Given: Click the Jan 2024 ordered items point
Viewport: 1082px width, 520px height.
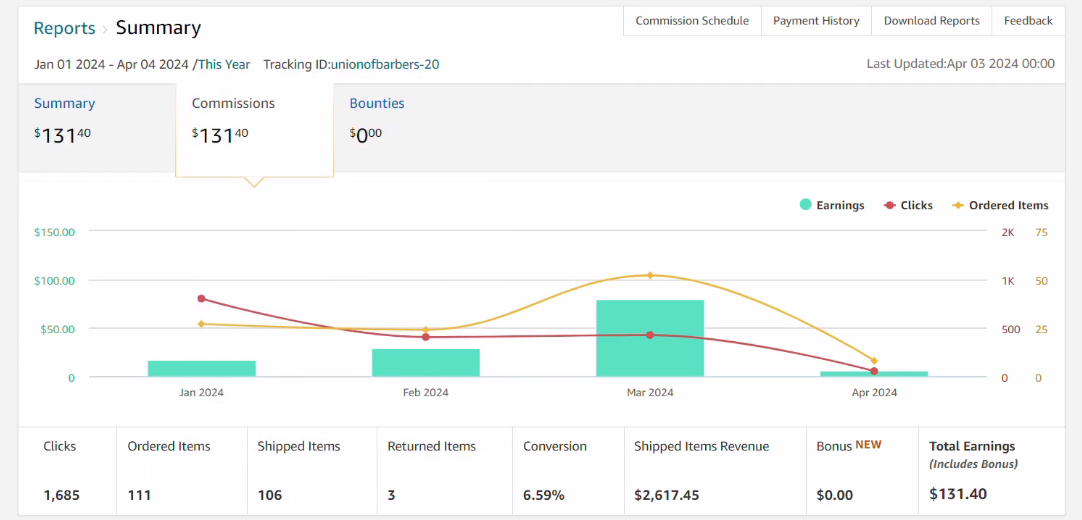Looking at the screenshot, I should pos(201,324).
